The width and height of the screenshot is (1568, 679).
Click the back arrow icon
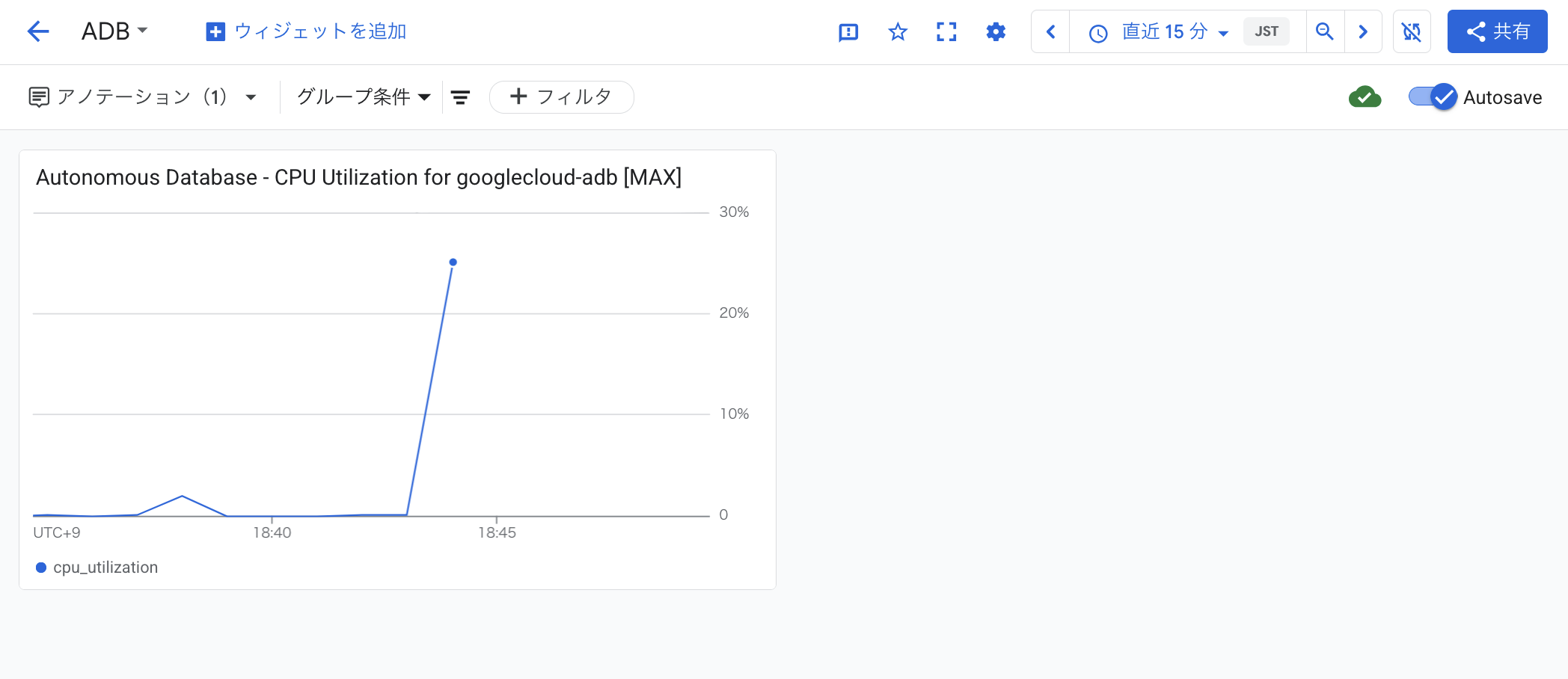(x=37, y=31)
